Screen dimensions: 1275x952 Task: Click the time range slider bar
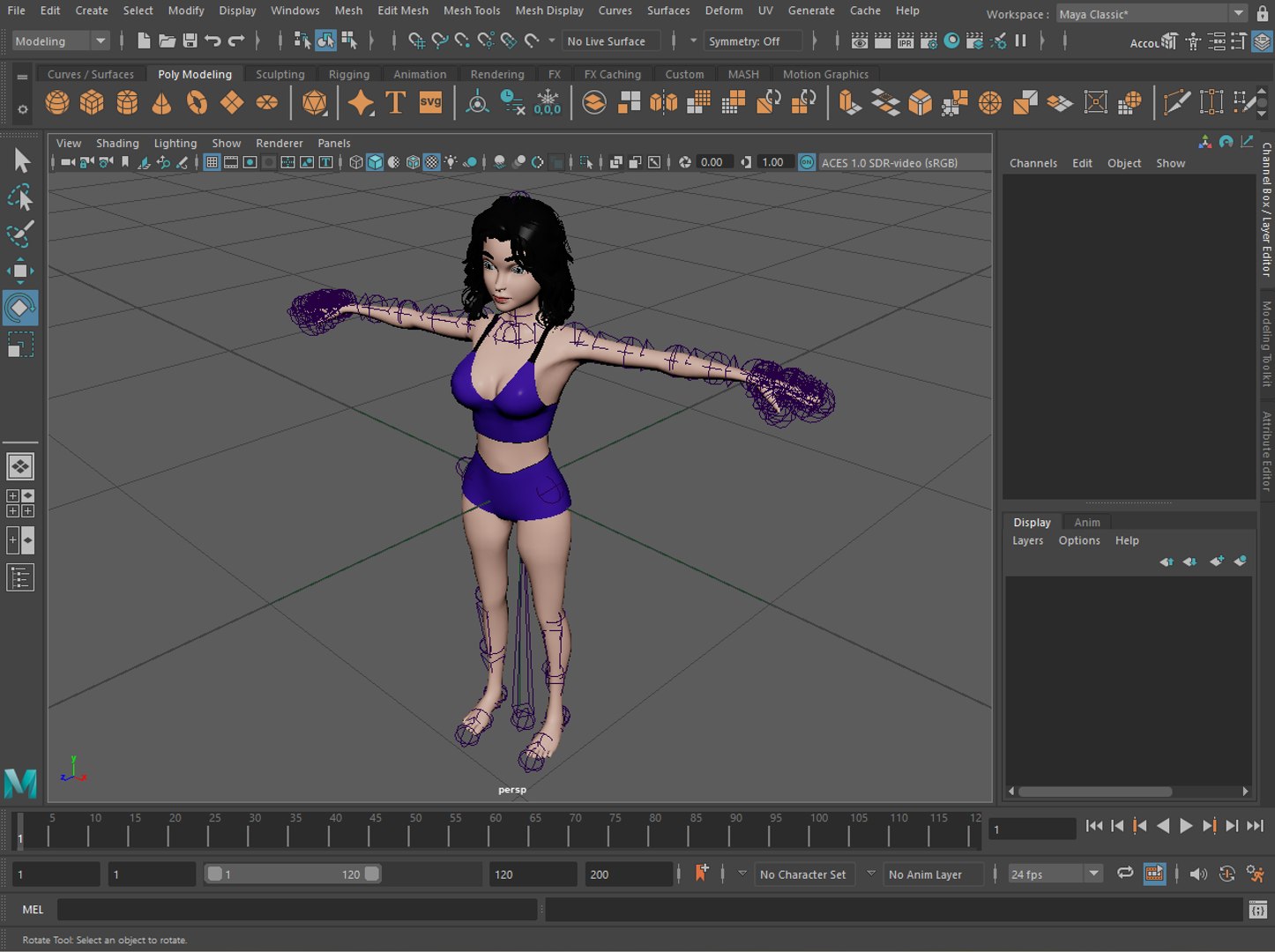(293, 874)
